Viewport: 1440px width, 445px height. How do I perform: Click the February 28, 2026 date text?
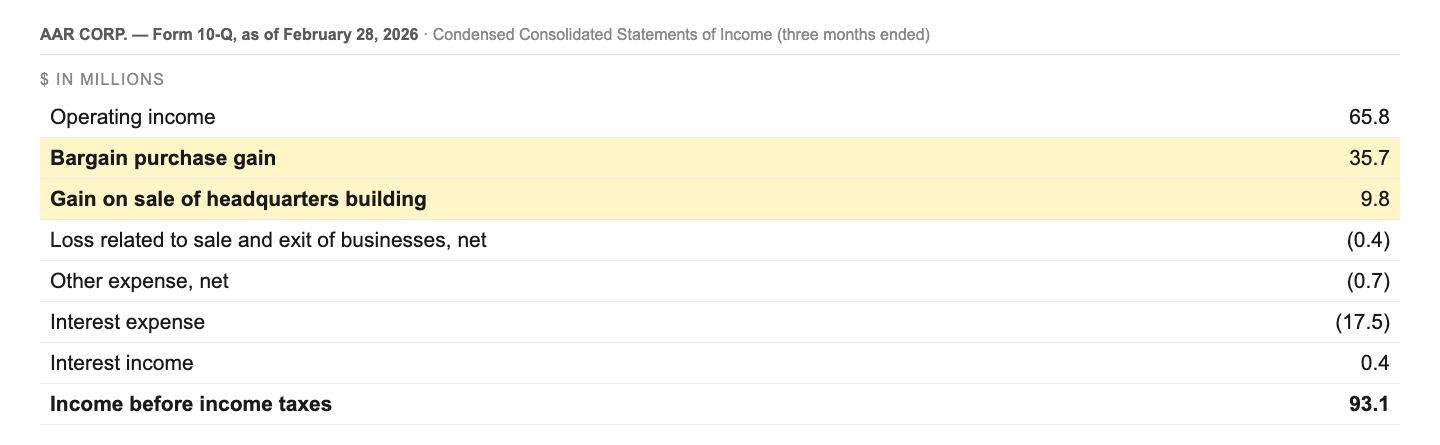(350, 35)
